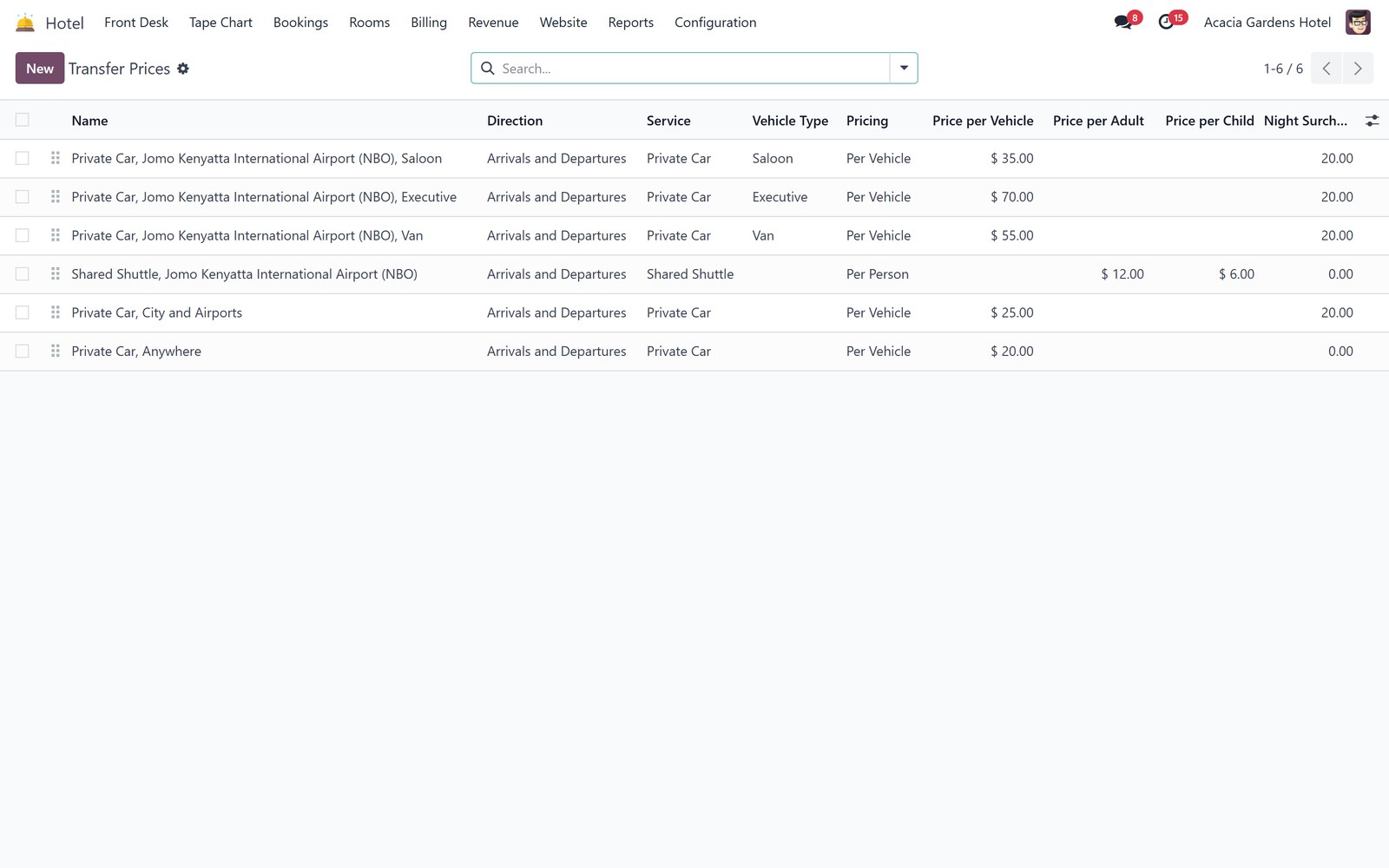Expand the search filter dropdown arrow
The height and width of the screenshot is (868, 1389).
coord(904,69)
